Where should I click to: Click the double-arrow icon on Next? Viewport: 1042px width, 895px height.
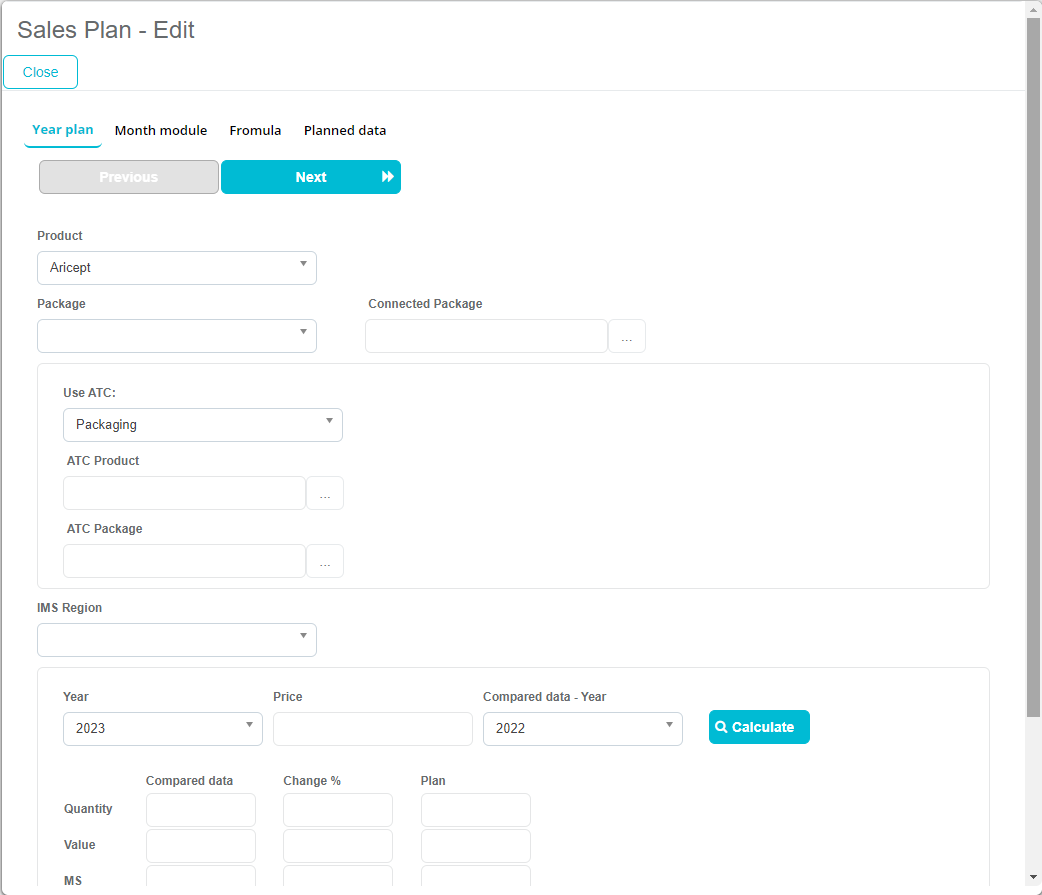point(388,177)
